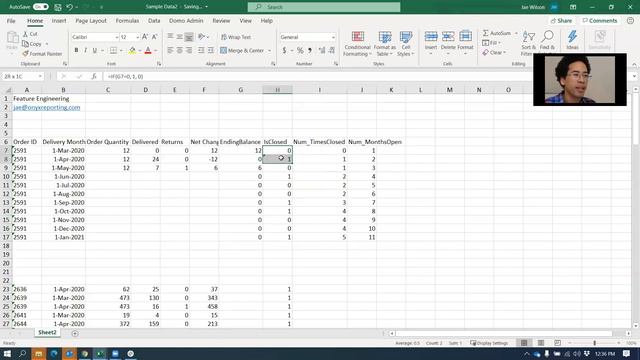
Task: Switch to the Page Layout tab
Action: [x=91, y=20]
